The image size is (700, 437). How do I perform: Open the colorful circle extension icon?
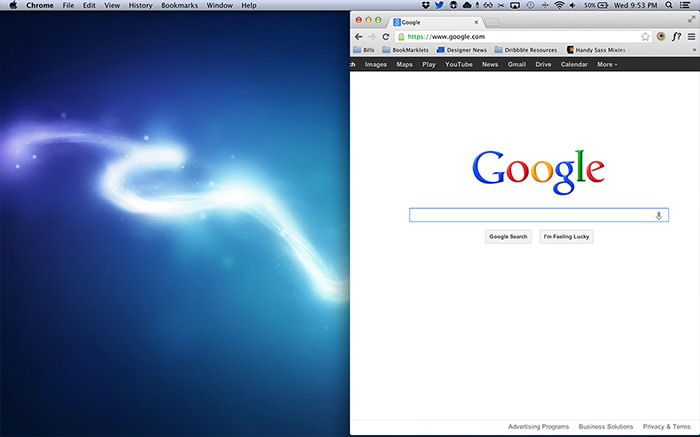[x=661, y=37]
